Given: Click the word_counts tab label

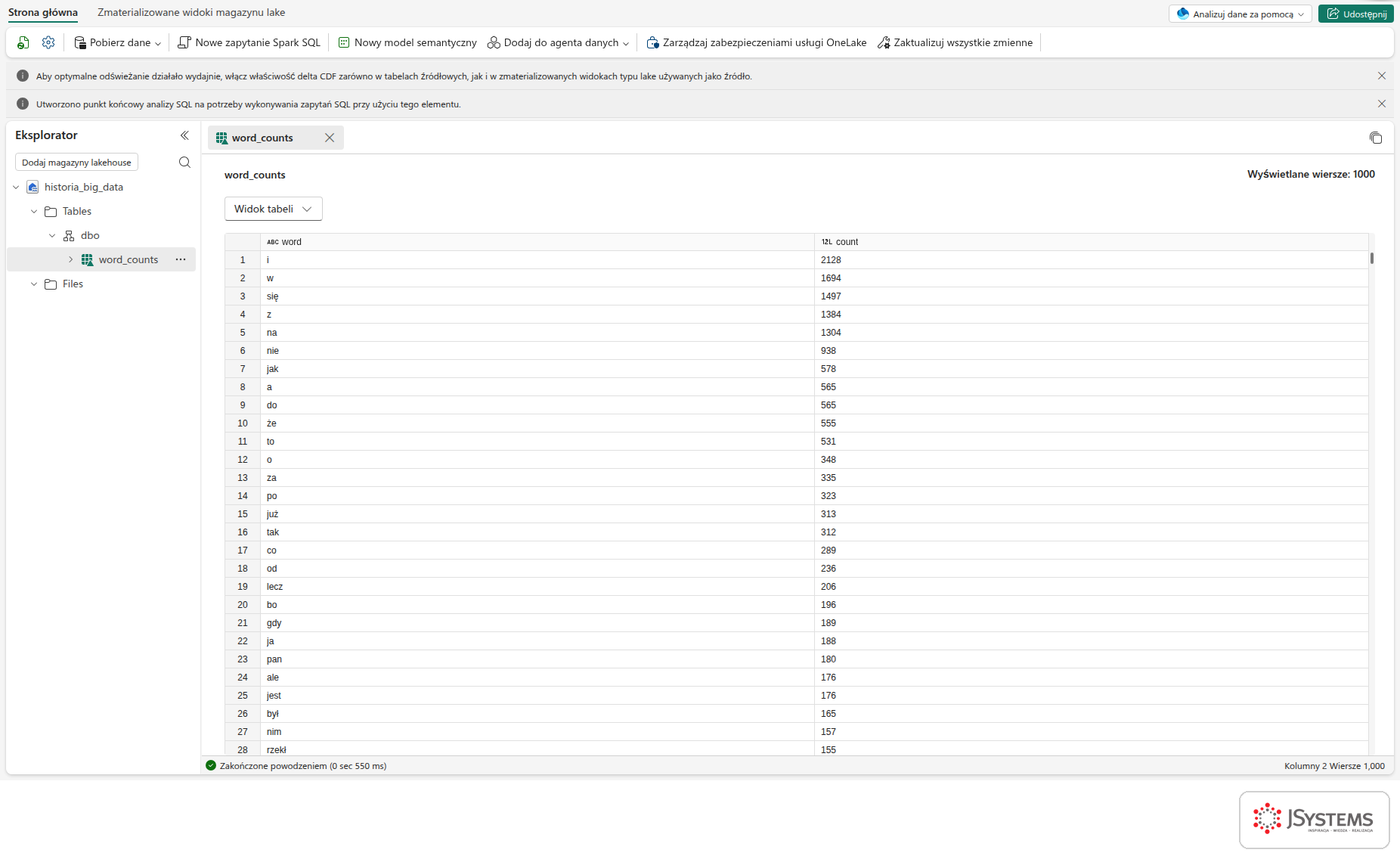Looking at the screenshot, I should 262,138.
